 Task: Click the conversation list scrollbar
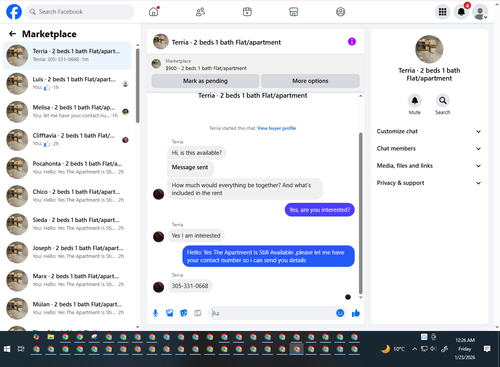click(137, 86)
